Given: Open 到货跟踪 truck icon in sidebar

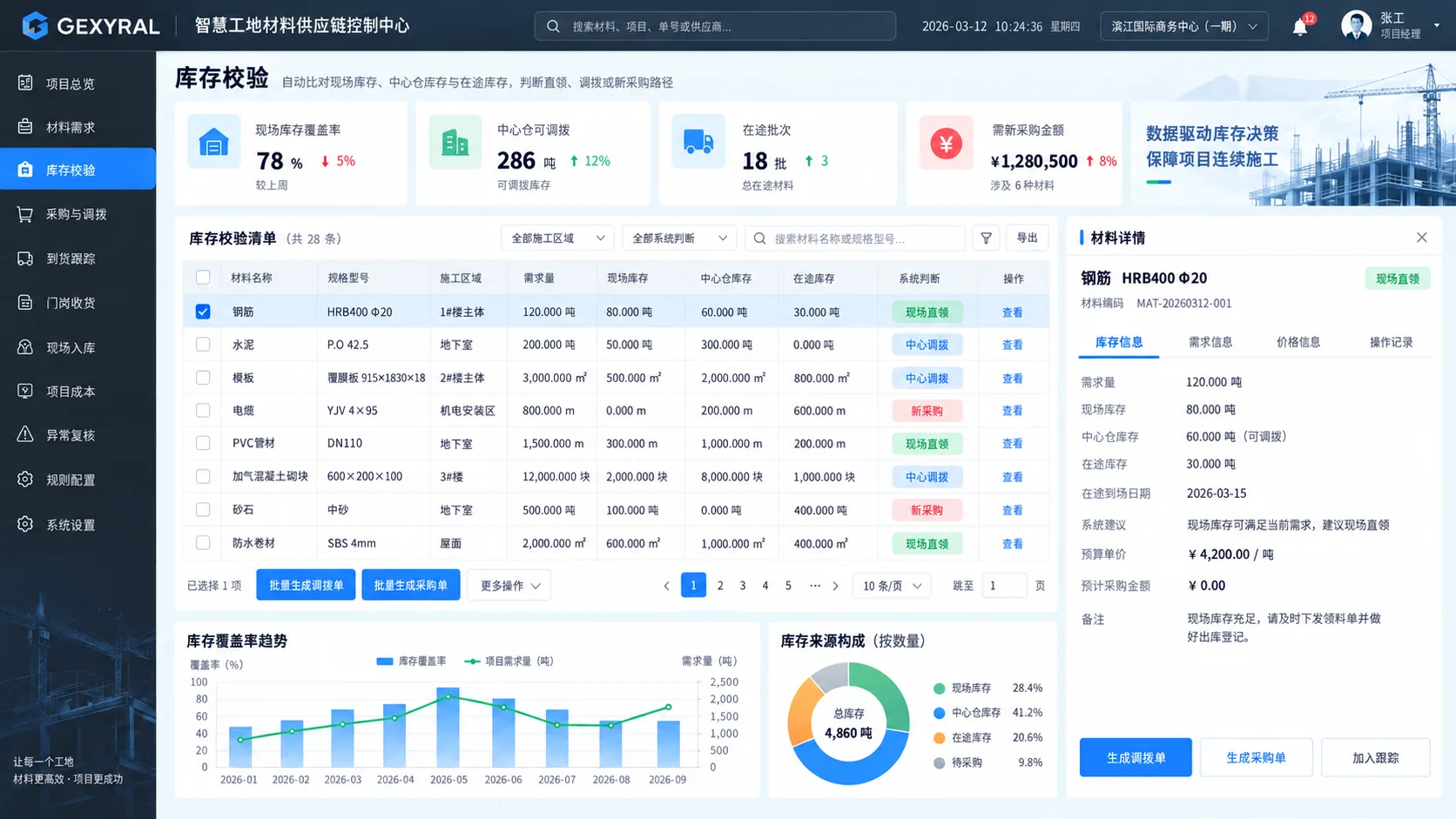Looking at the screenshot, I should pos(25,258).
